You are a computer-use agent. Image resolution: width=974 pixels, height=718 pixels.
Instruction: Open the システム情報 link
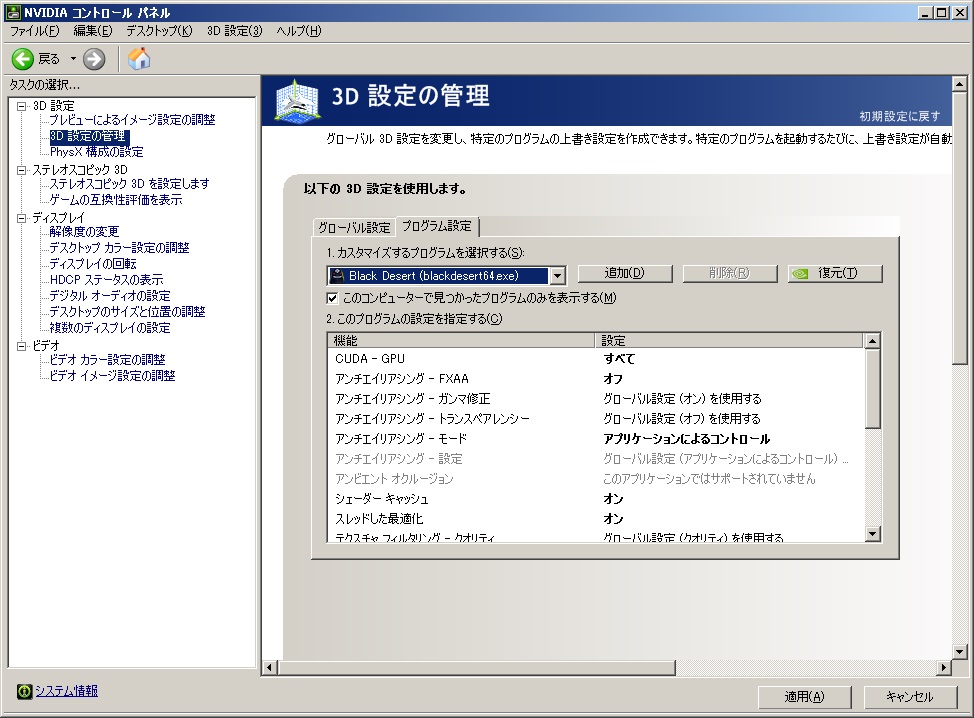[x=66, y=691]
